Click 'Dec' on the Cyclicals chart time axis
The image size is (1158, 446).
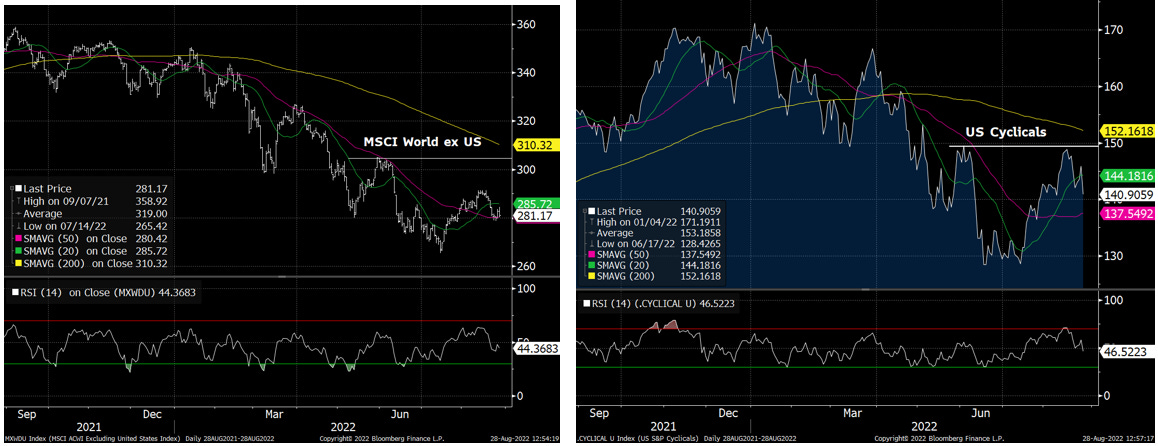pyautogui.click(x=730, y=413)
